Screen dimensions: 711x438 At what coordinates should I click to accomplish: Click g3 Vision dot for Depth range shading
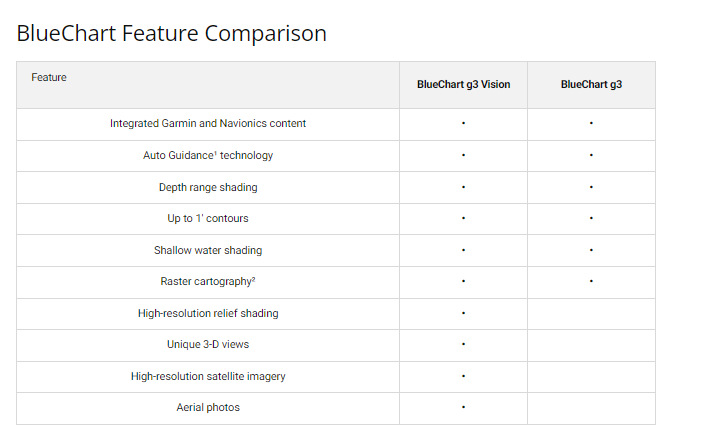pos(464,187)
